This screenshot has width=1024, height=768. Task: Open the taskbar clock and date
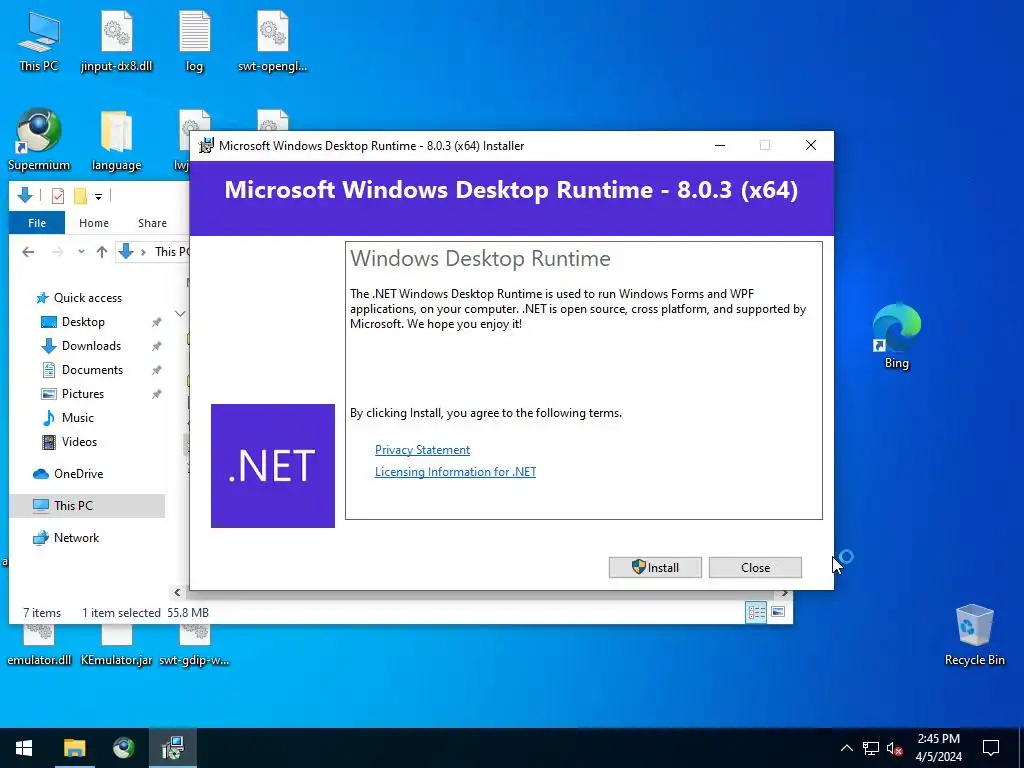pyautogui.click(x=938, y=748)
